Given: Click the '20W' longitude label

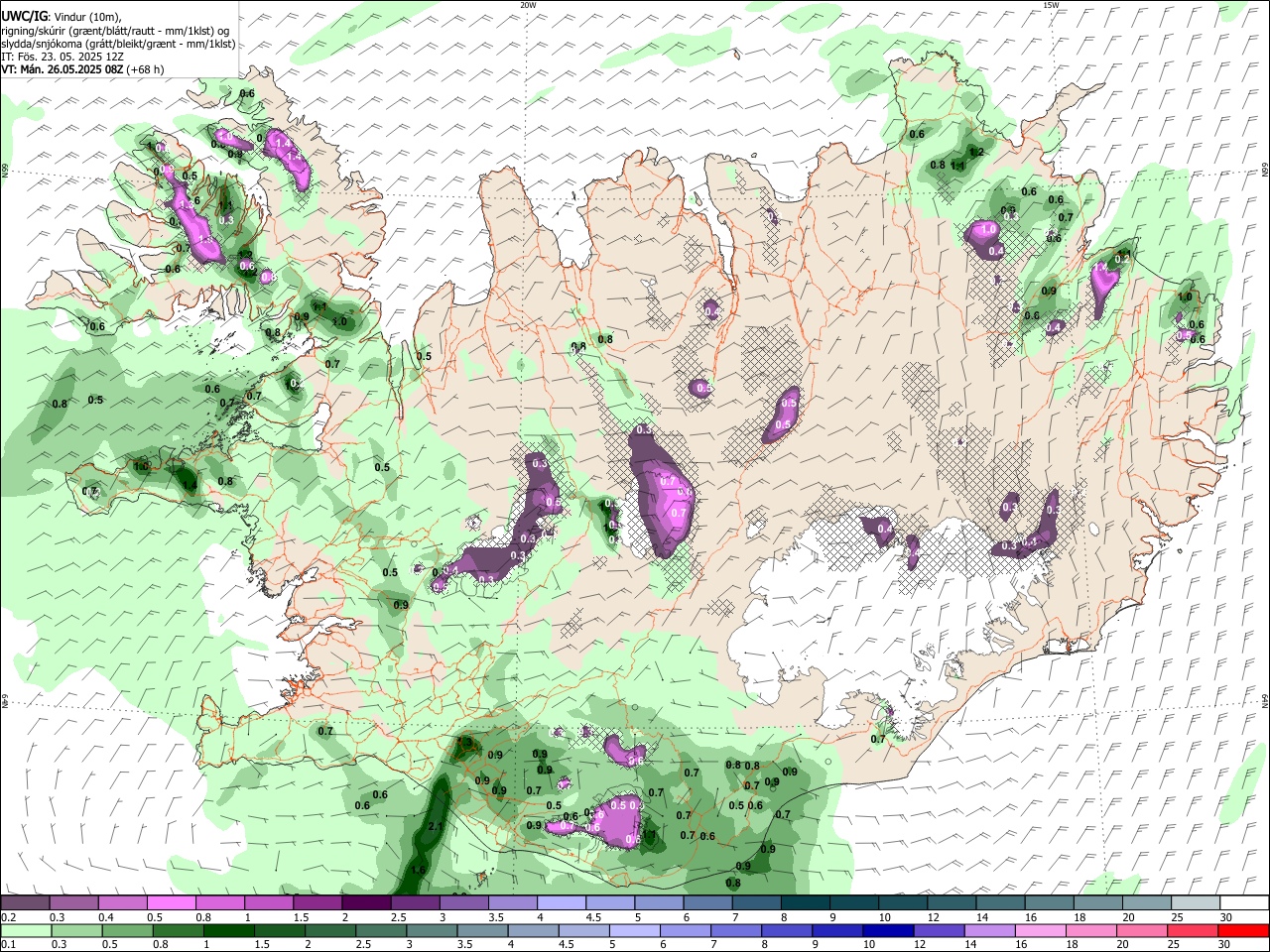Looking at the screenshot, I should (x=528, y=5).
